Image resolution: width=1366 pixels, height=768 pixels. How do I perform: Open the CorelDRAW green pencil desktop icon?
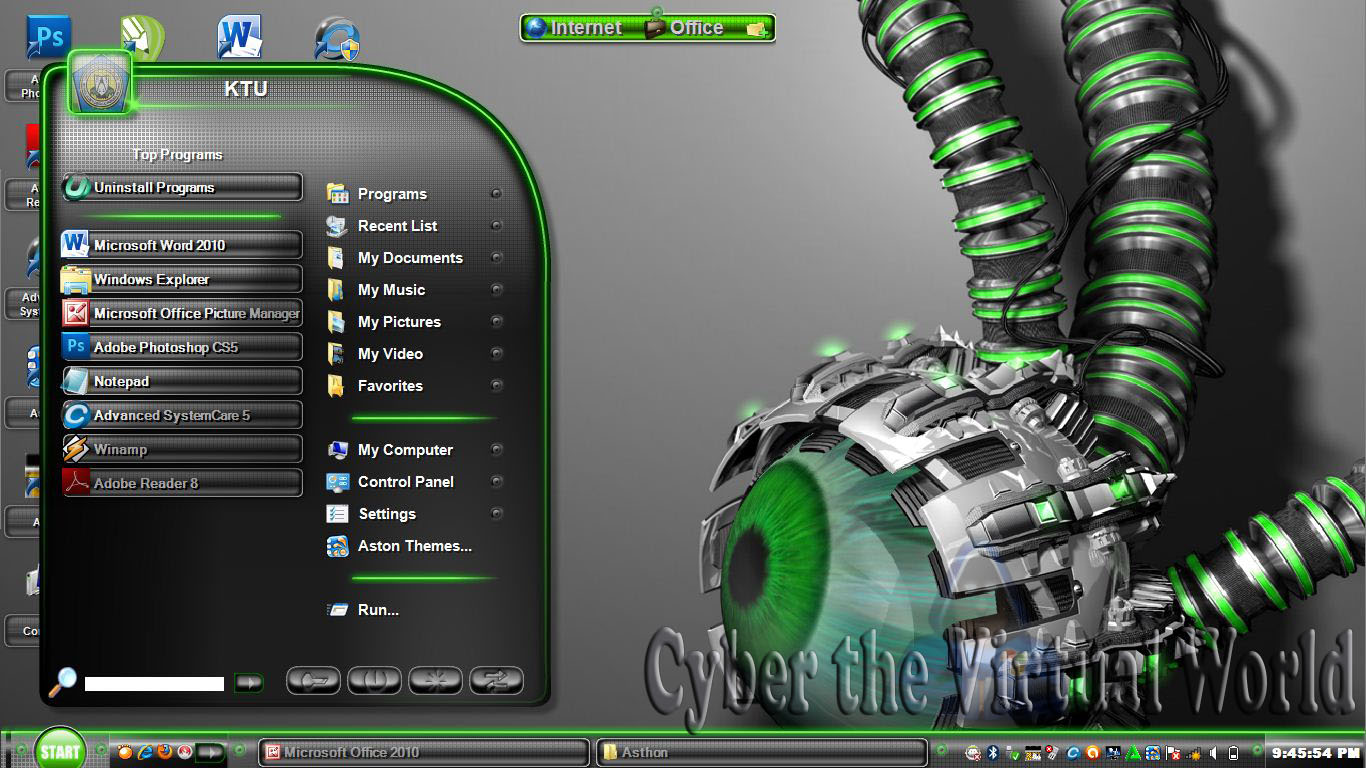(143, 38)
